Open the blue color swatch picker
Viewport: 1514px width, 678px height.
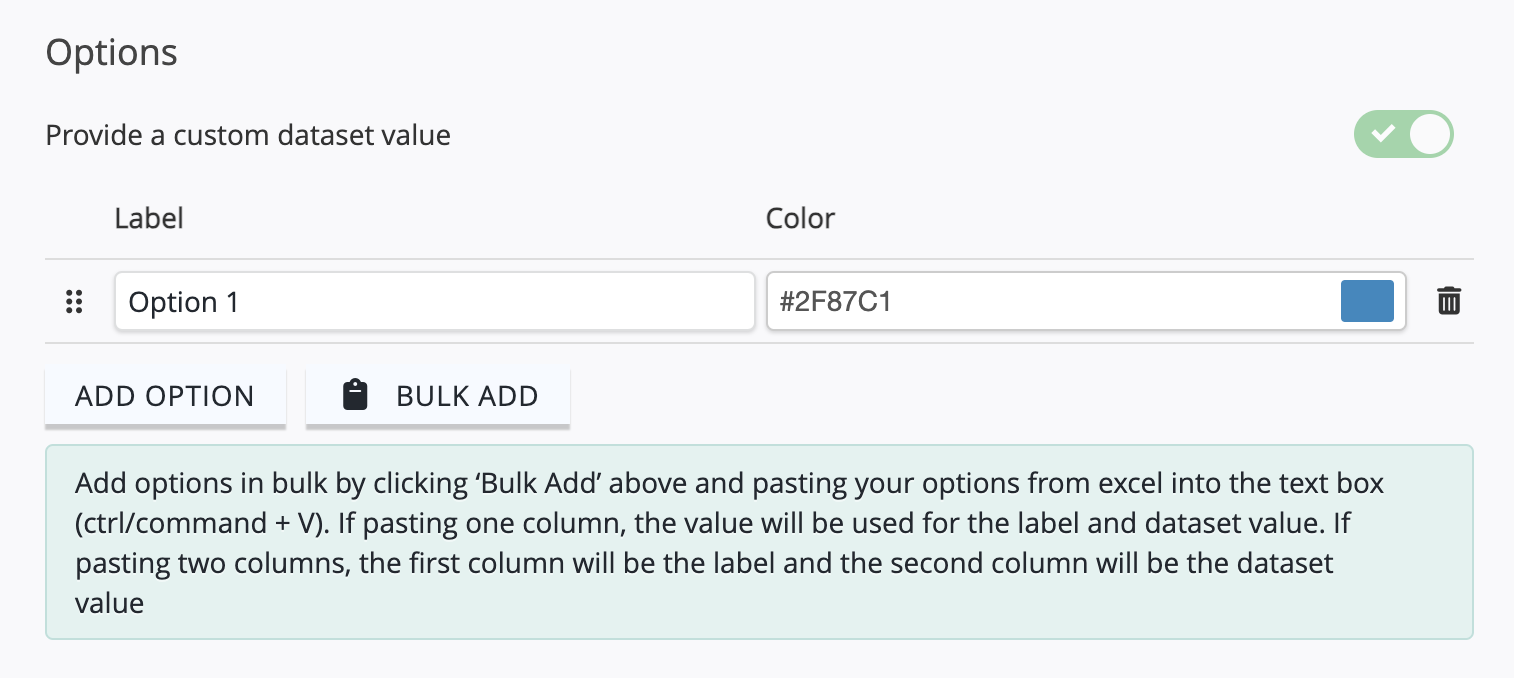(x=1367, y=301)
